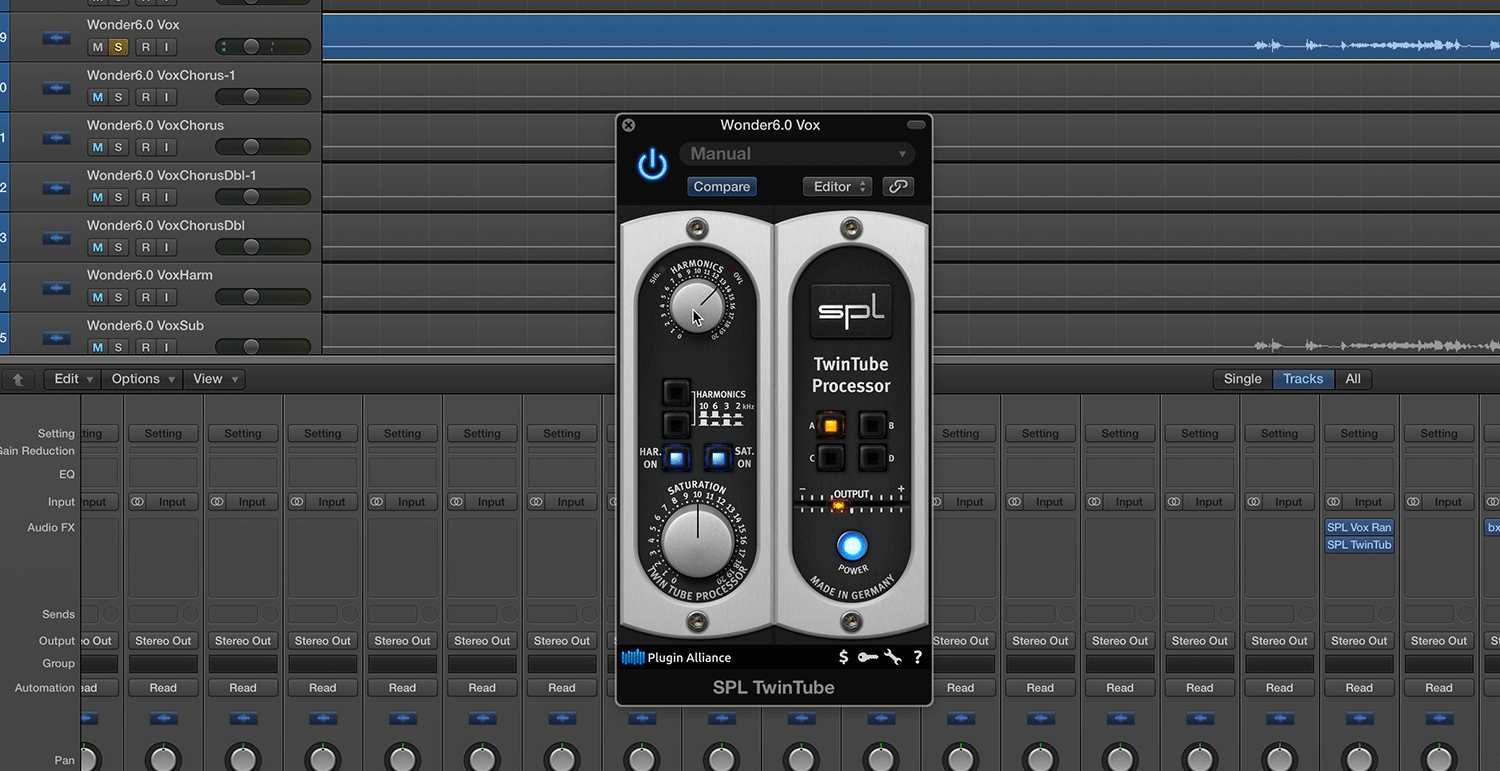
Task: Toggle the TwinTube plugin power bypass button
Action: [x=653, y=164]
